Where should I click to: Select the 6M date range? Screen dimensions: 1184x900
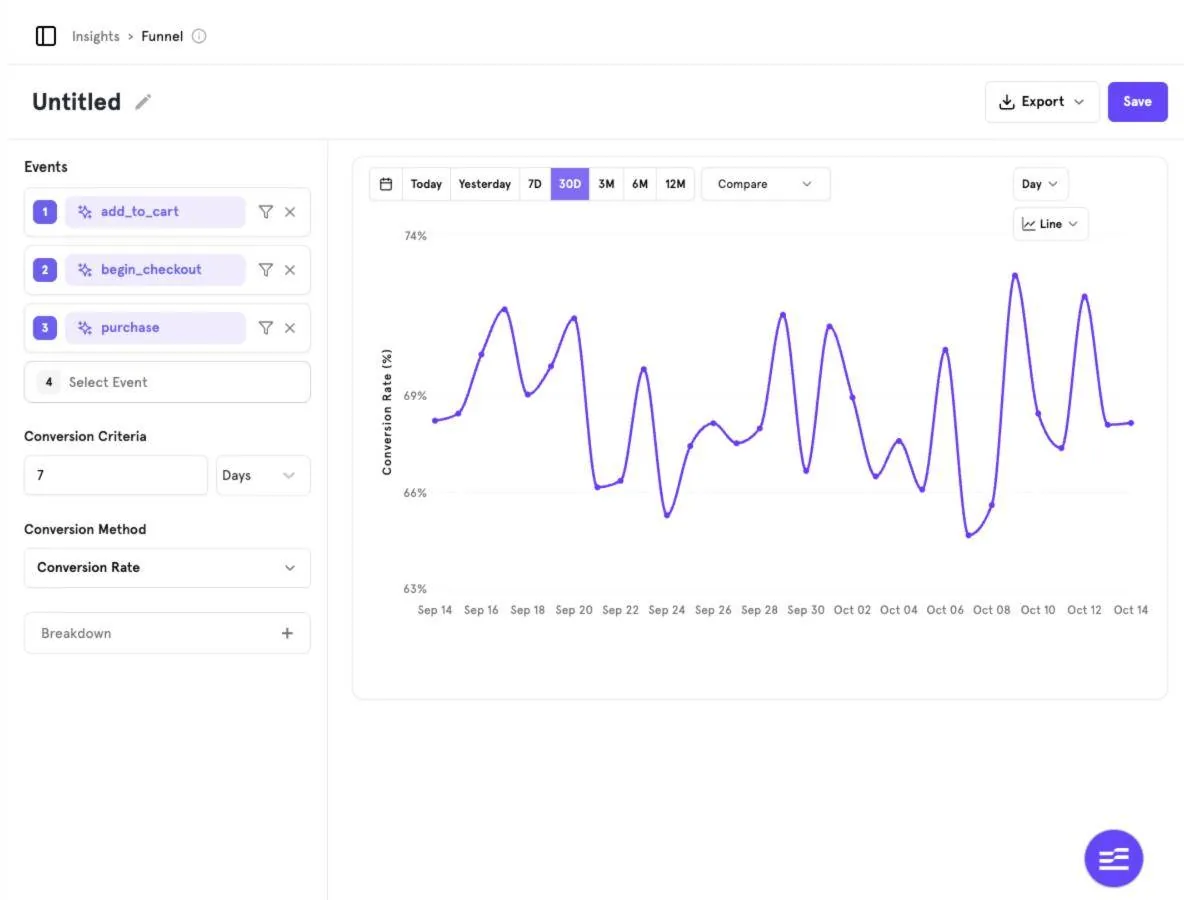point(640,184)
